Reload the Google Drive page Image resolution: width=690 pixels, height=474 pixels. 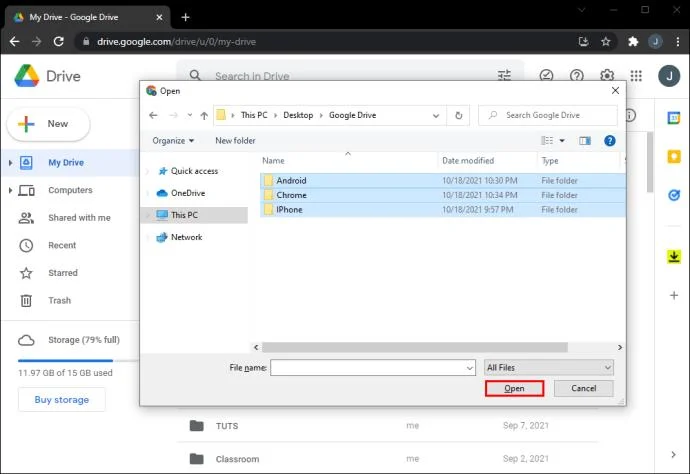[x=59, y=42]
